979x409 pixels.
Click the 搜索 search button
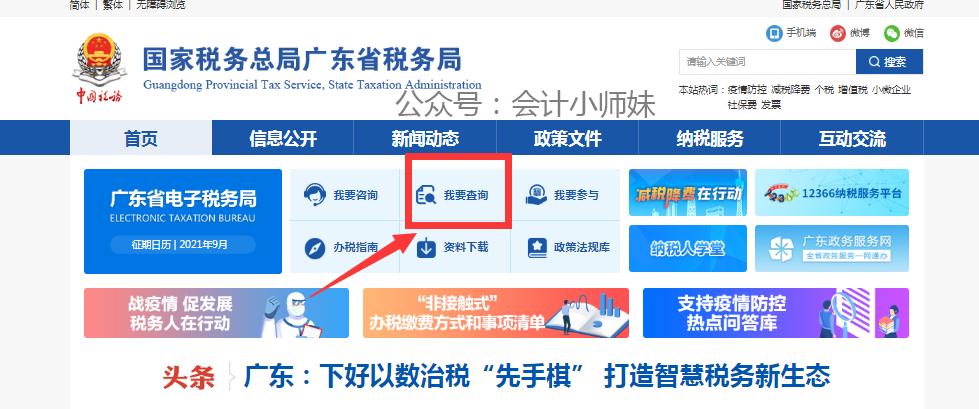coord(889,62)
